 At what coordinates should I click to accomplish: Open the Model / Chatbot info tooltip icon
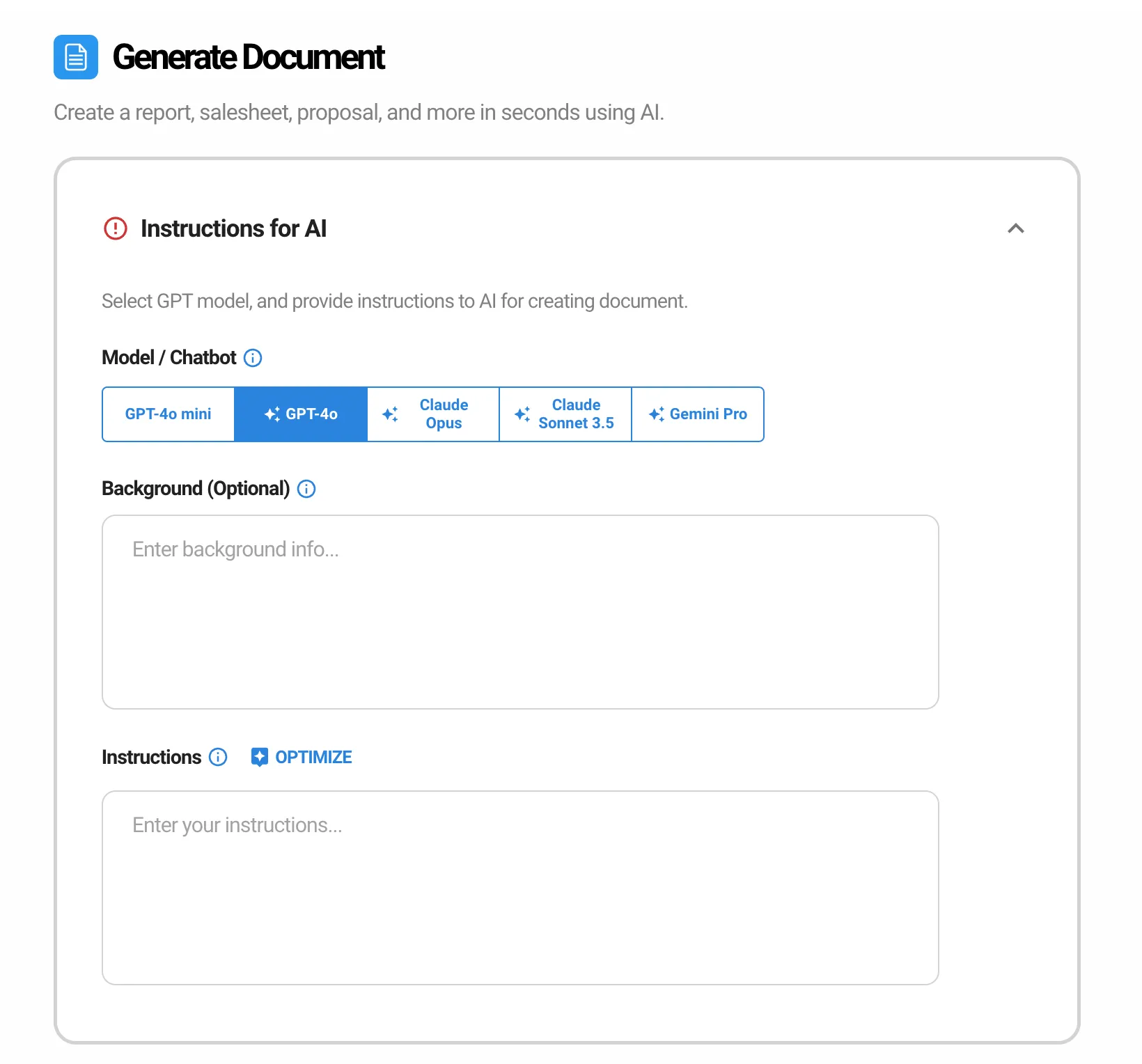click(253, 358)
